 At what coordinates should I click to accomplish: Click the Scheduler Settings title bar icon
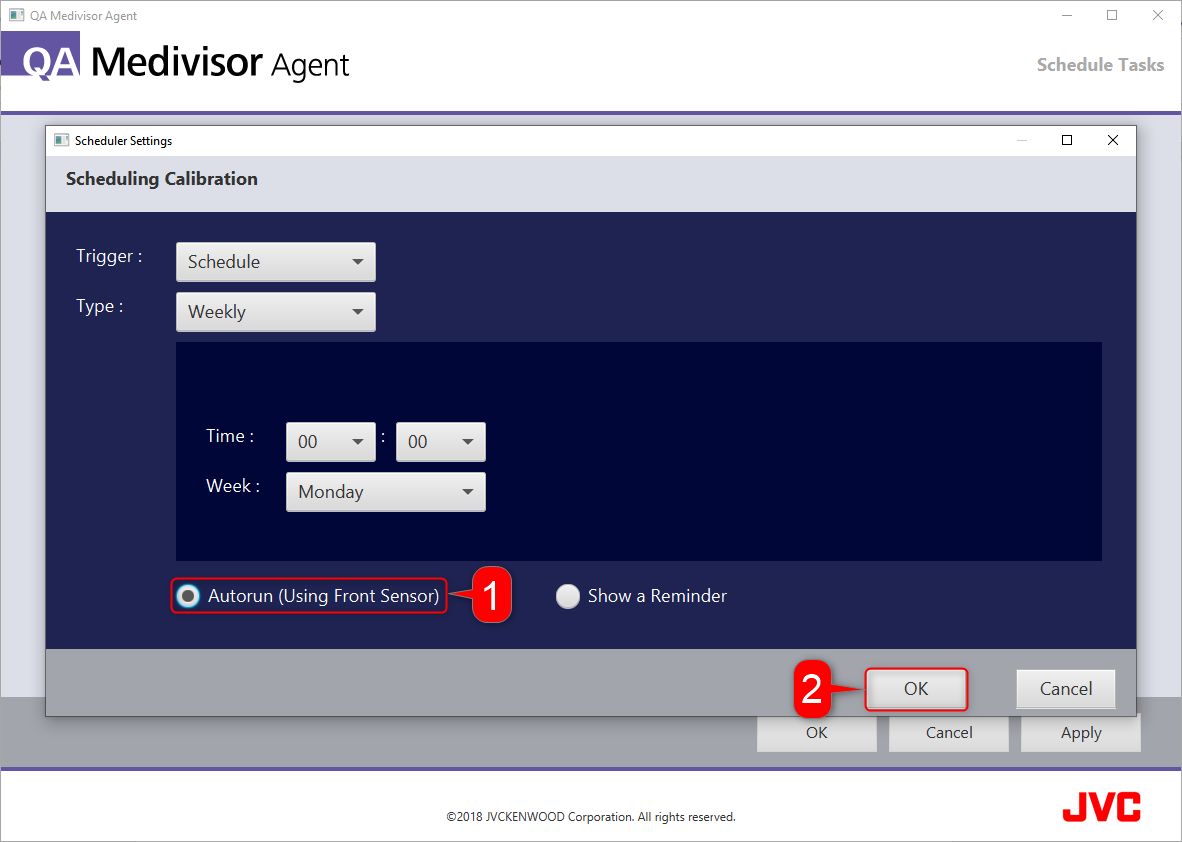62,140
